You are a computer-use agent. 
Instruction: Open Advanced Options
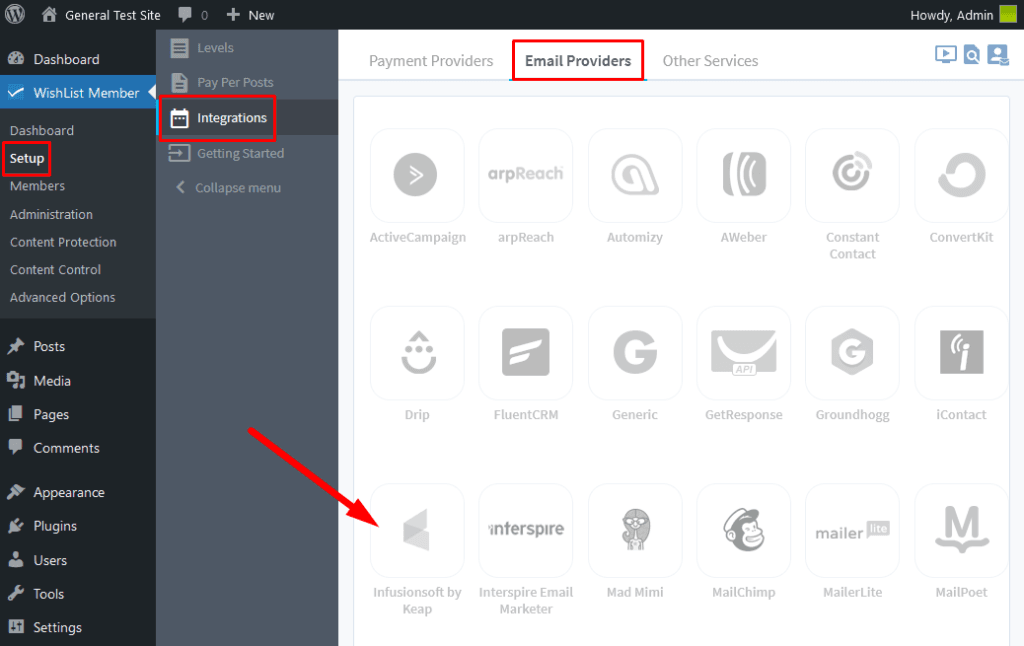pyautogui.click(x=62, y=298)
